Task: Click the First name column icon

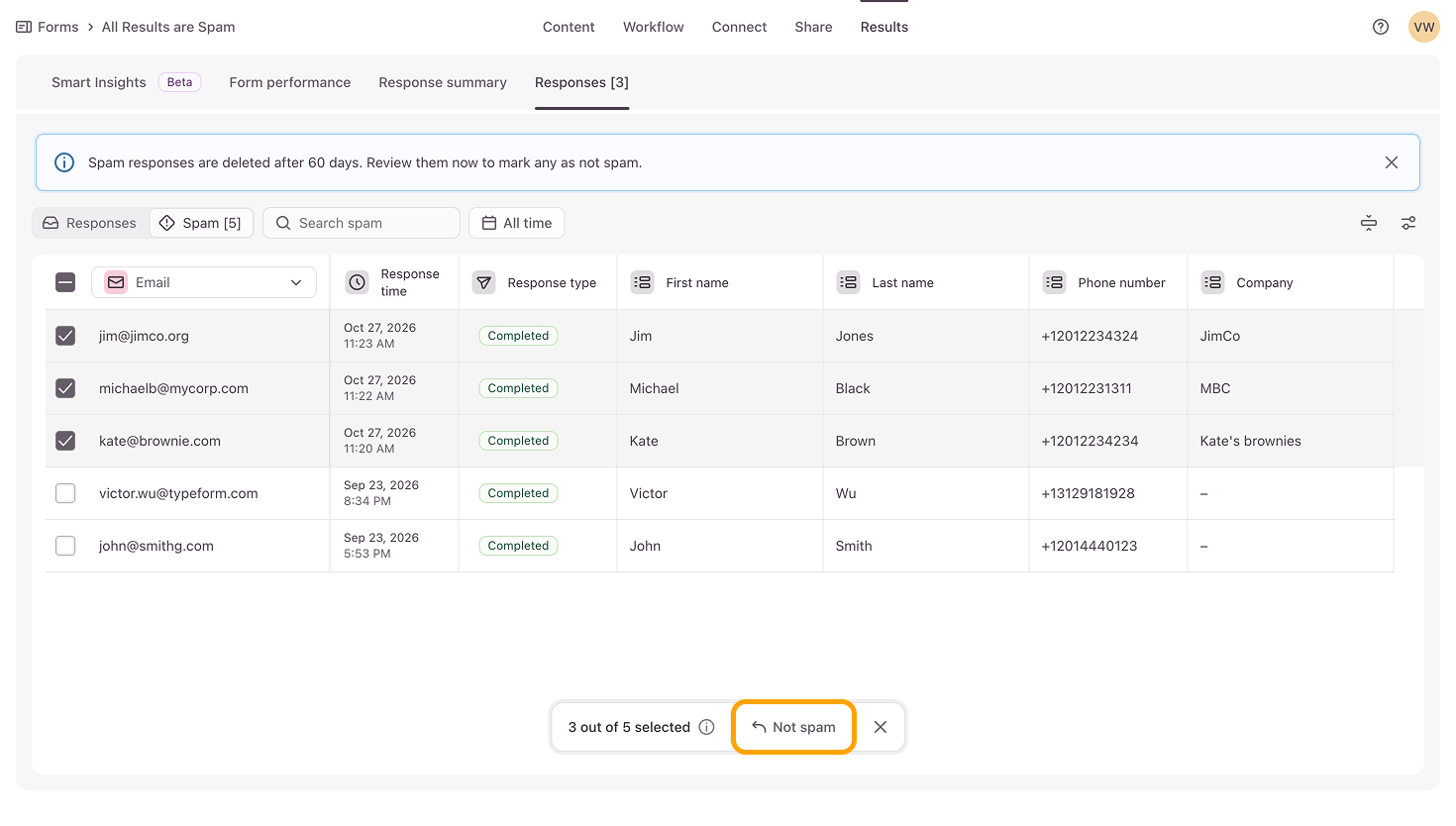Action: coord(642,282)
